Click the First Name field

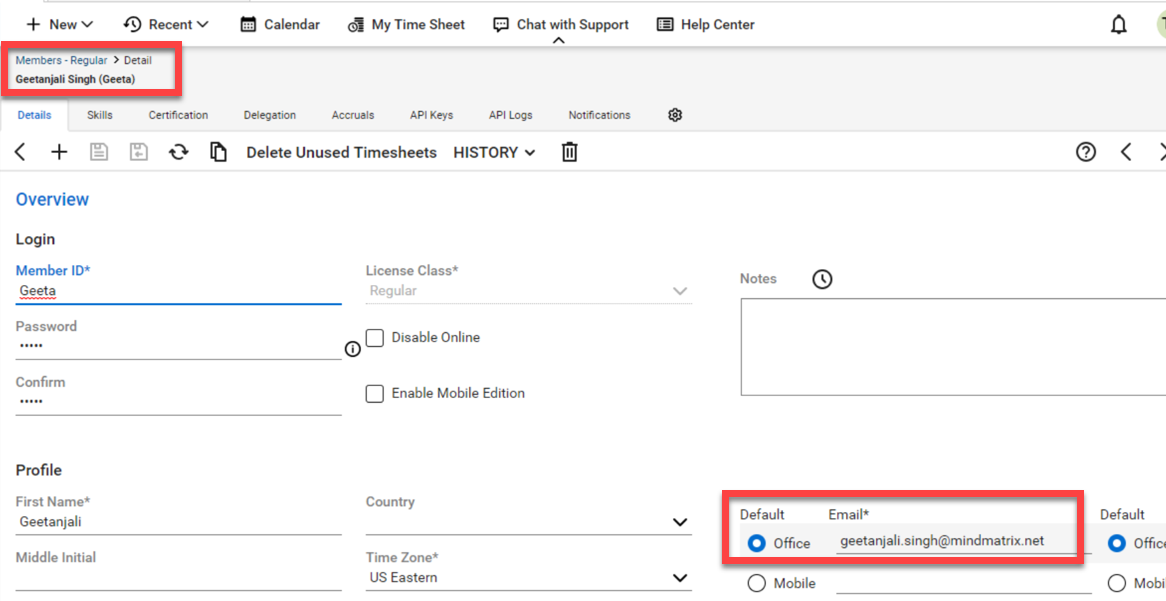coord(178,522)
